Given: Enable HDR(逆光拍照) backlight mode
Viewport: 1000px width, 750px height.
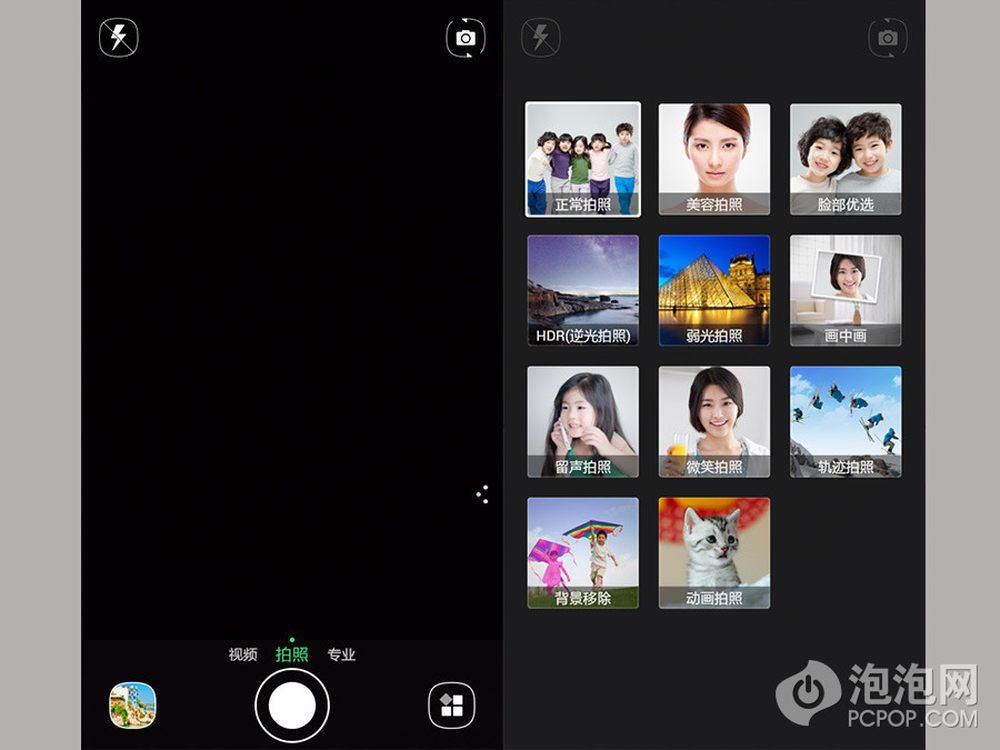Looking at the screenshot, I should coord(583,290).
